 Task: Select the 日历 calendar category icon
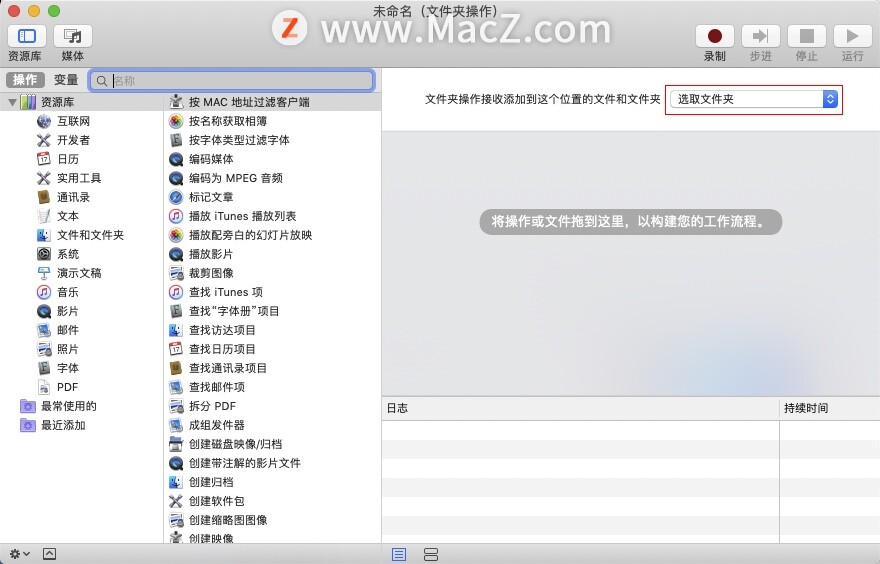click(x=44, y=159)
